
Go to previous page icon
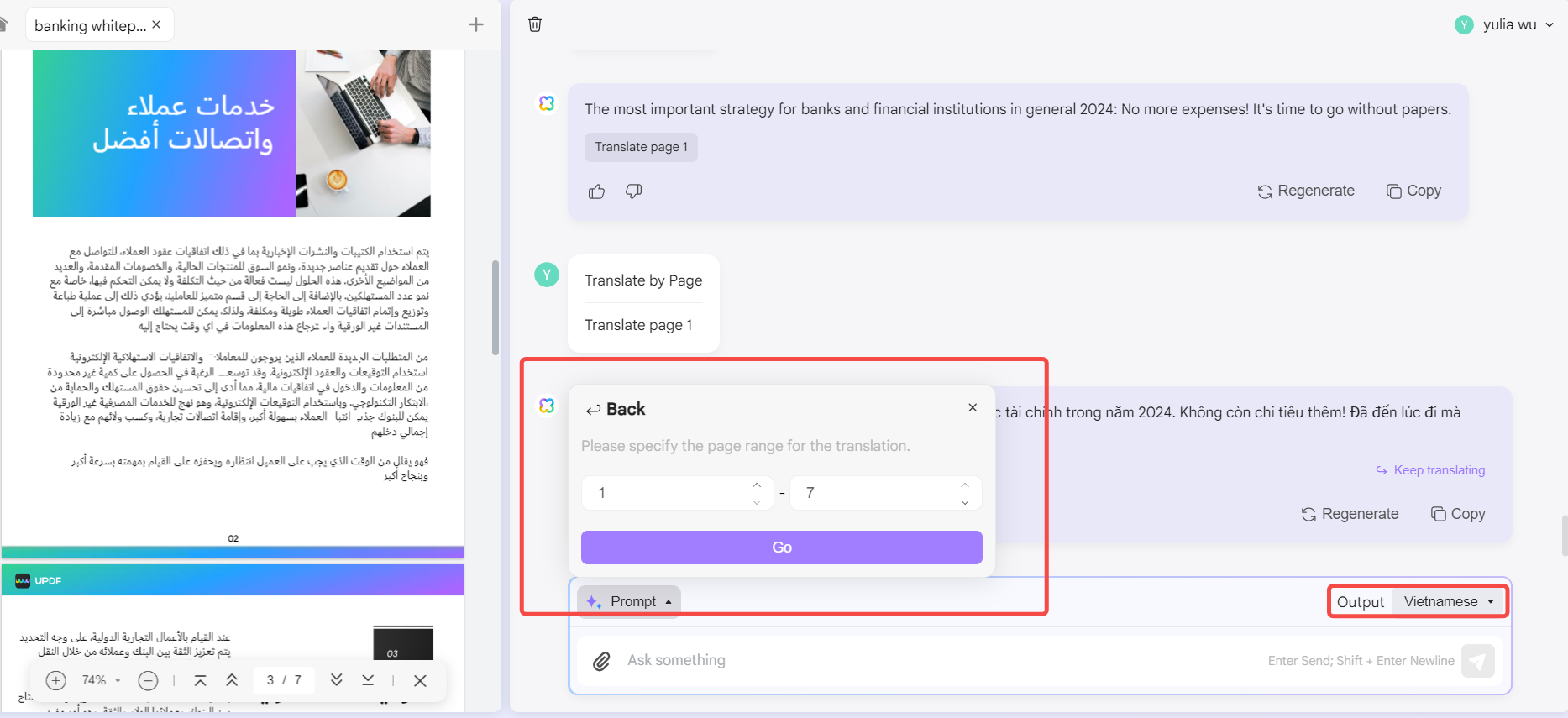[232, 680]
